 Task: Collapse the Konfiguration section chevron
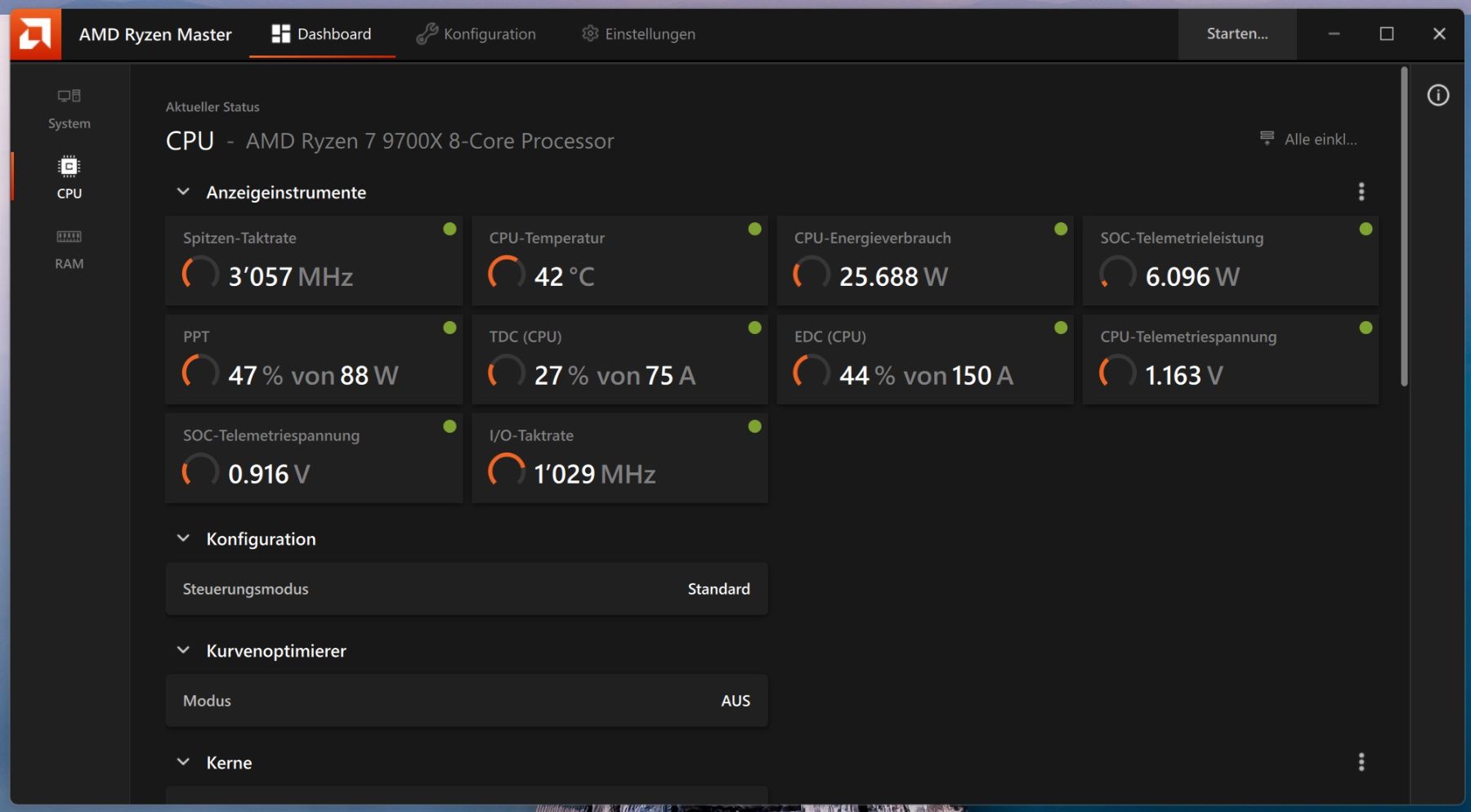[183, 538]
